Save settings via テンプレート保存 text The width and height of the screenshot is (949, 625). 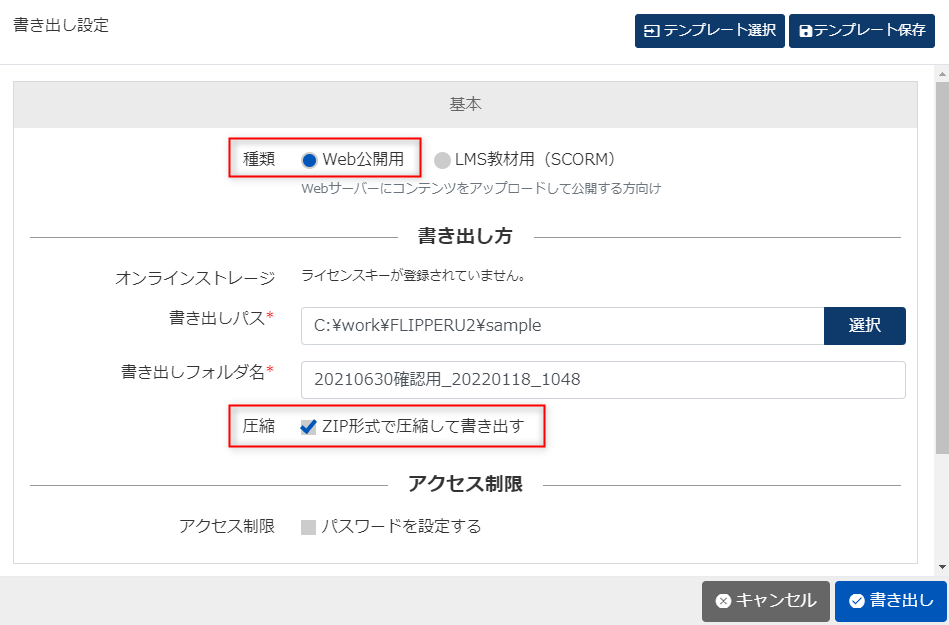[x=869, y=31]
